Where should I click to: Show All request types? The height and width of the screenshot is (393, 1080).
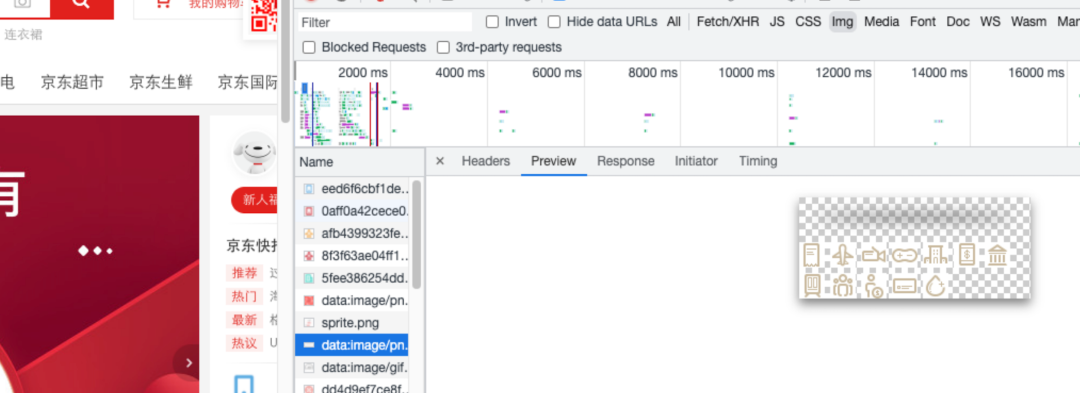point(673,22)
